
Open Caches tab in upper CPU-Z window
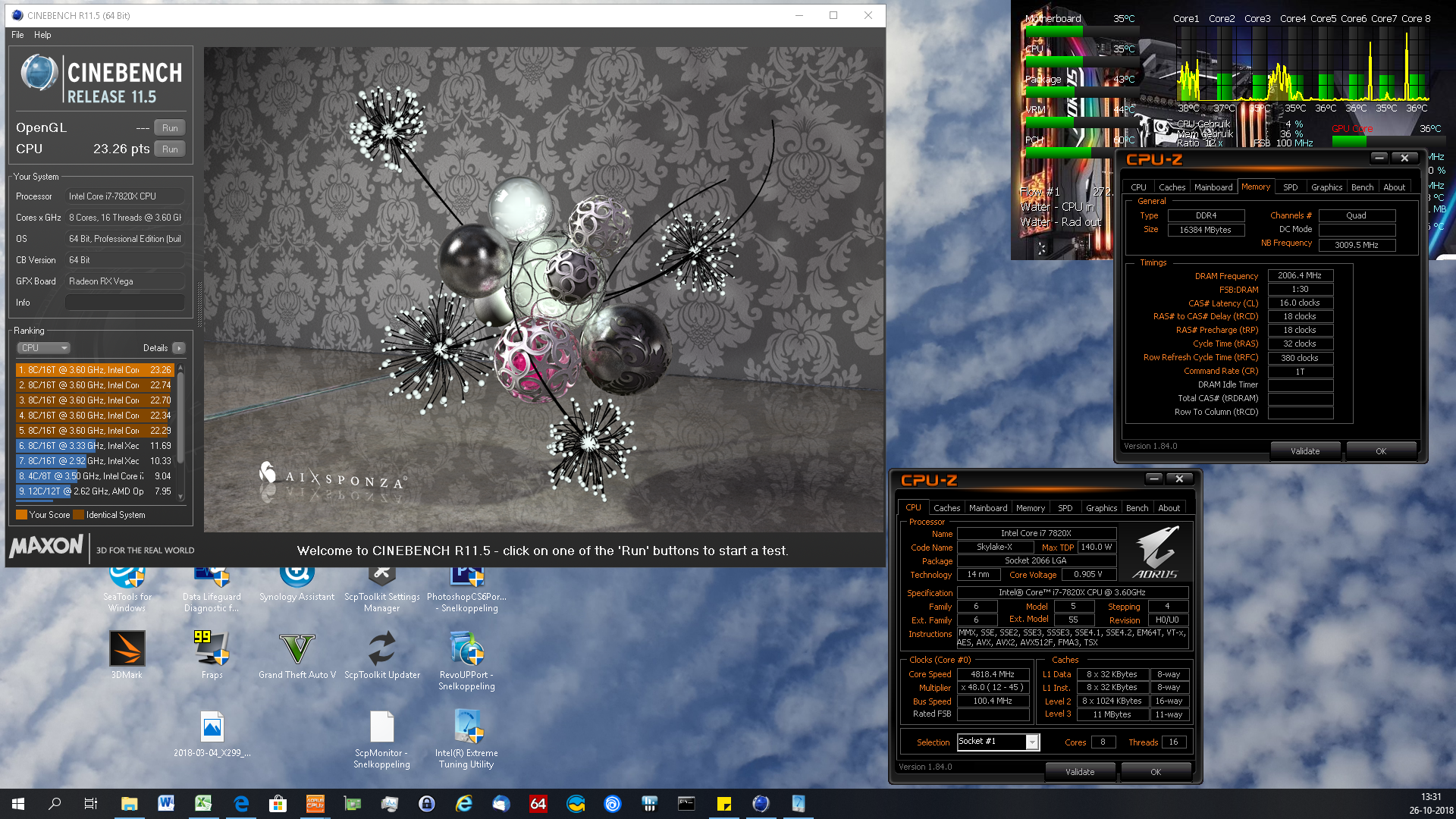(1172, 187)
